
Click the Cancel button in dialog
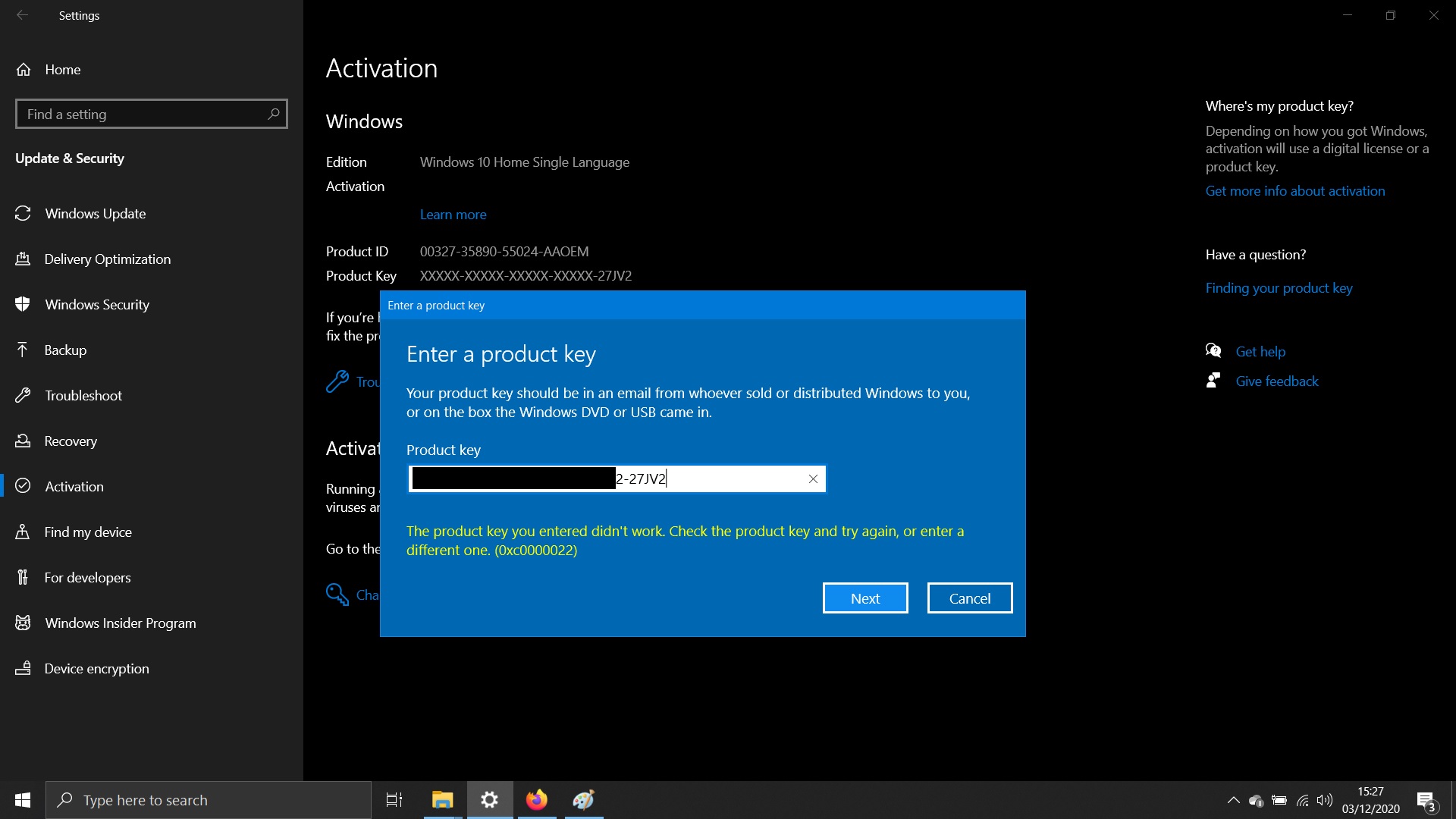point(968,598)
